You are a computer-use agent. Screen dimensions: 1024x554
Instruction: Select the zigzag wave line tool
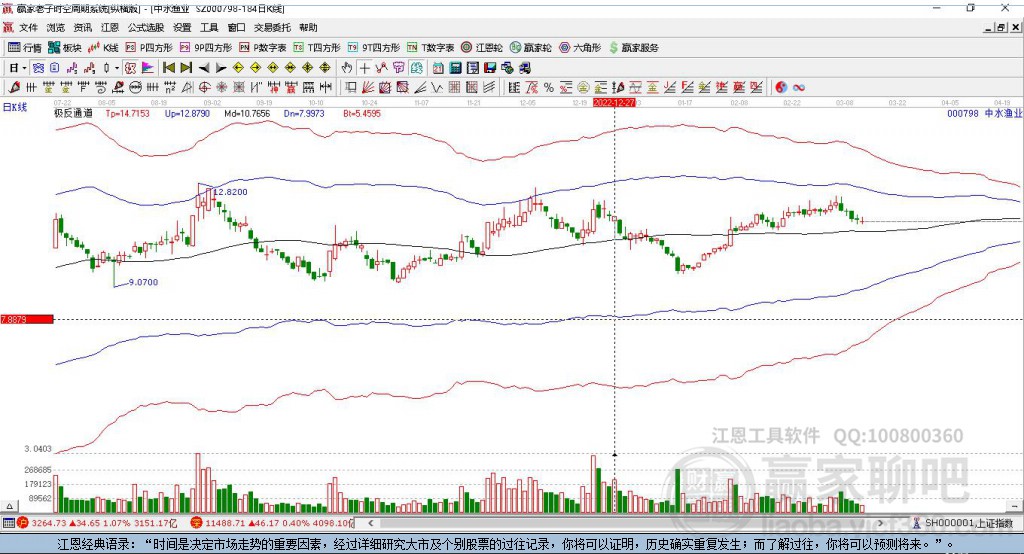click(437, 87)
